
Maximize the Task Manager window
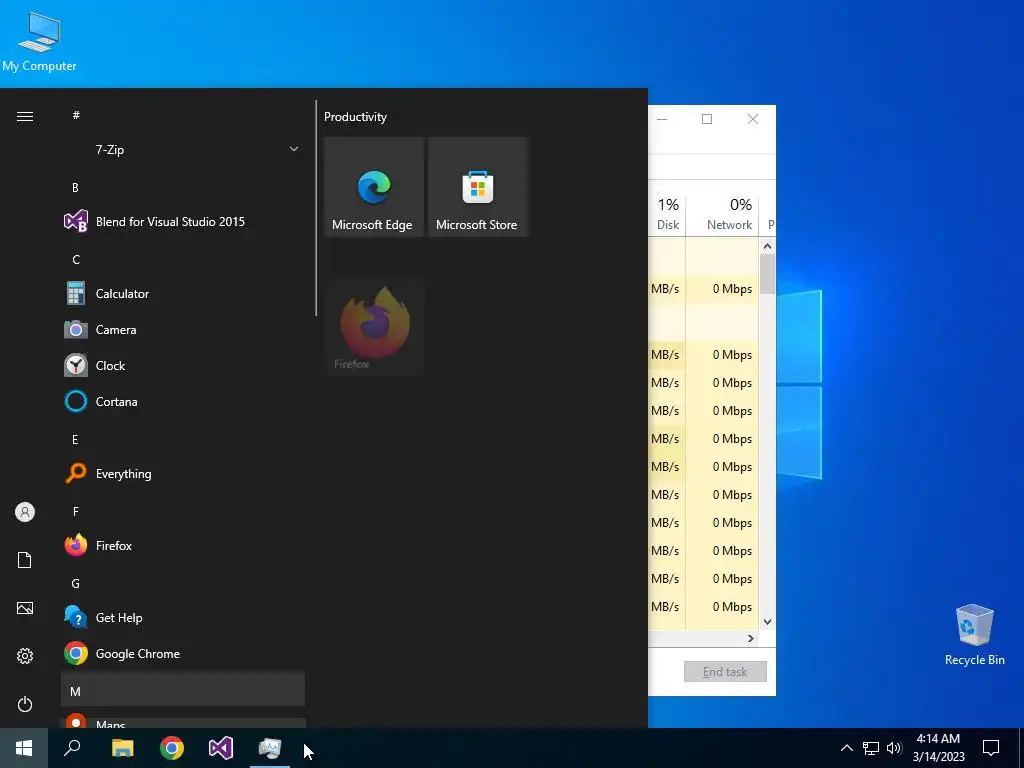707,119
